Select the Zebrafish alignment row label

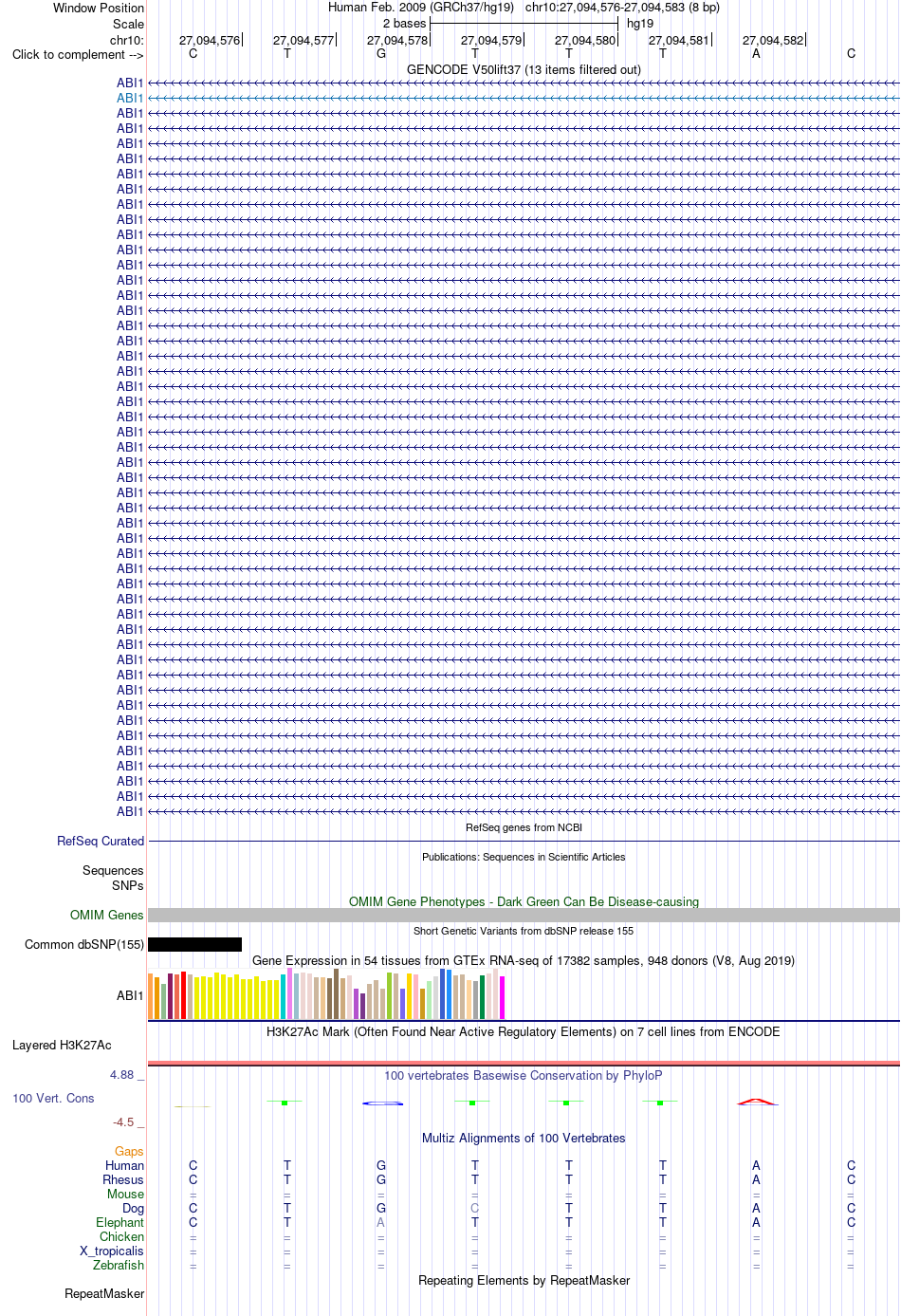click(x=119, y=1265)
